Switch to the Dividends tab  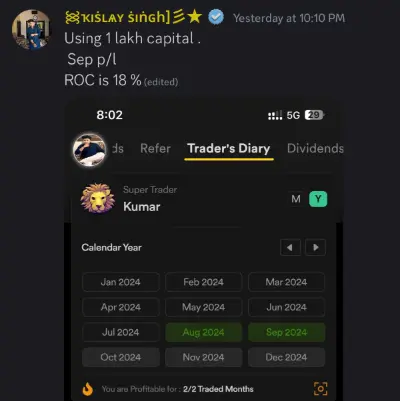(315, 149)
